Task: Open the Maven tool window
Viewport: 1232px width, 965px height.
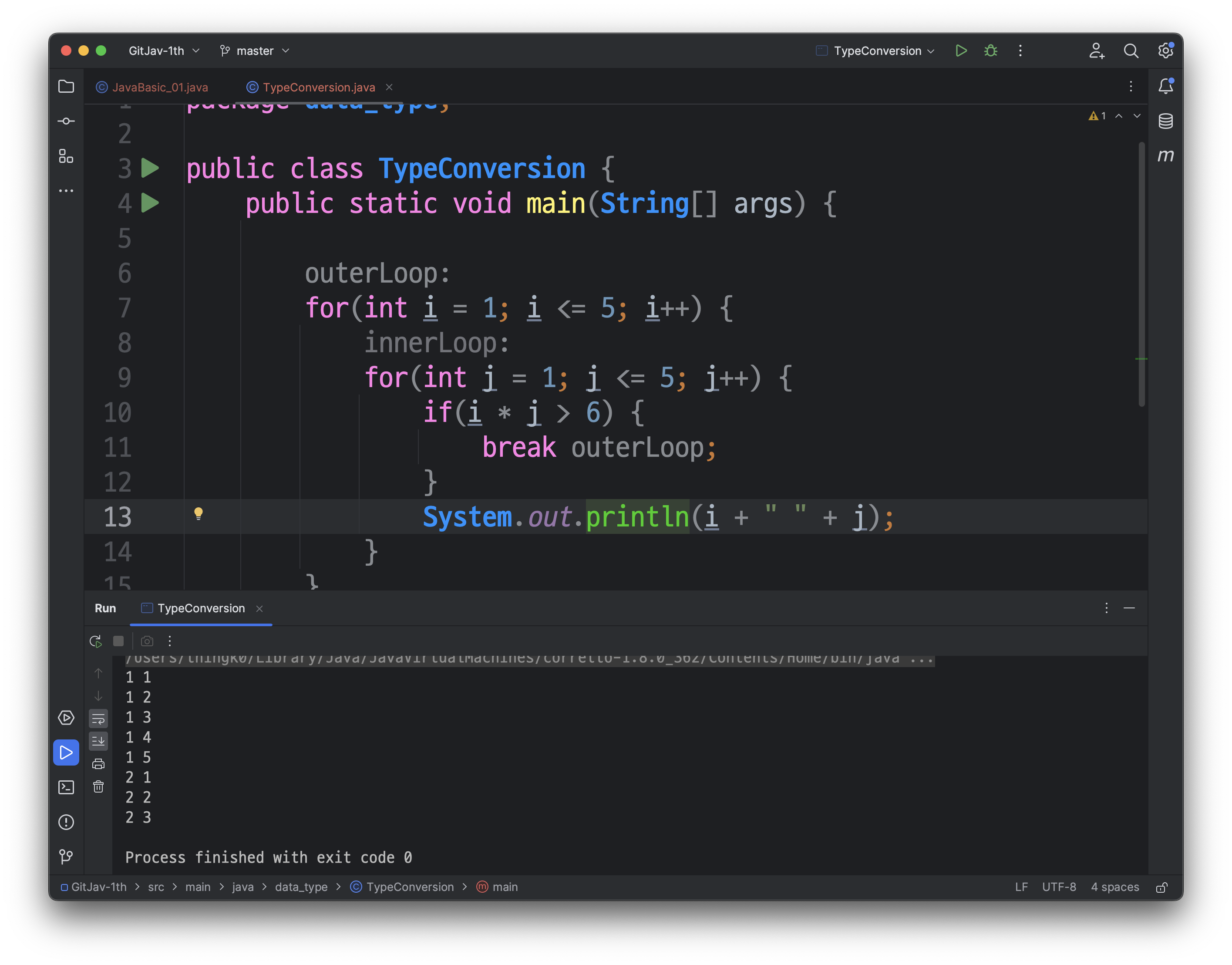Action: [x=1165, y=155]
